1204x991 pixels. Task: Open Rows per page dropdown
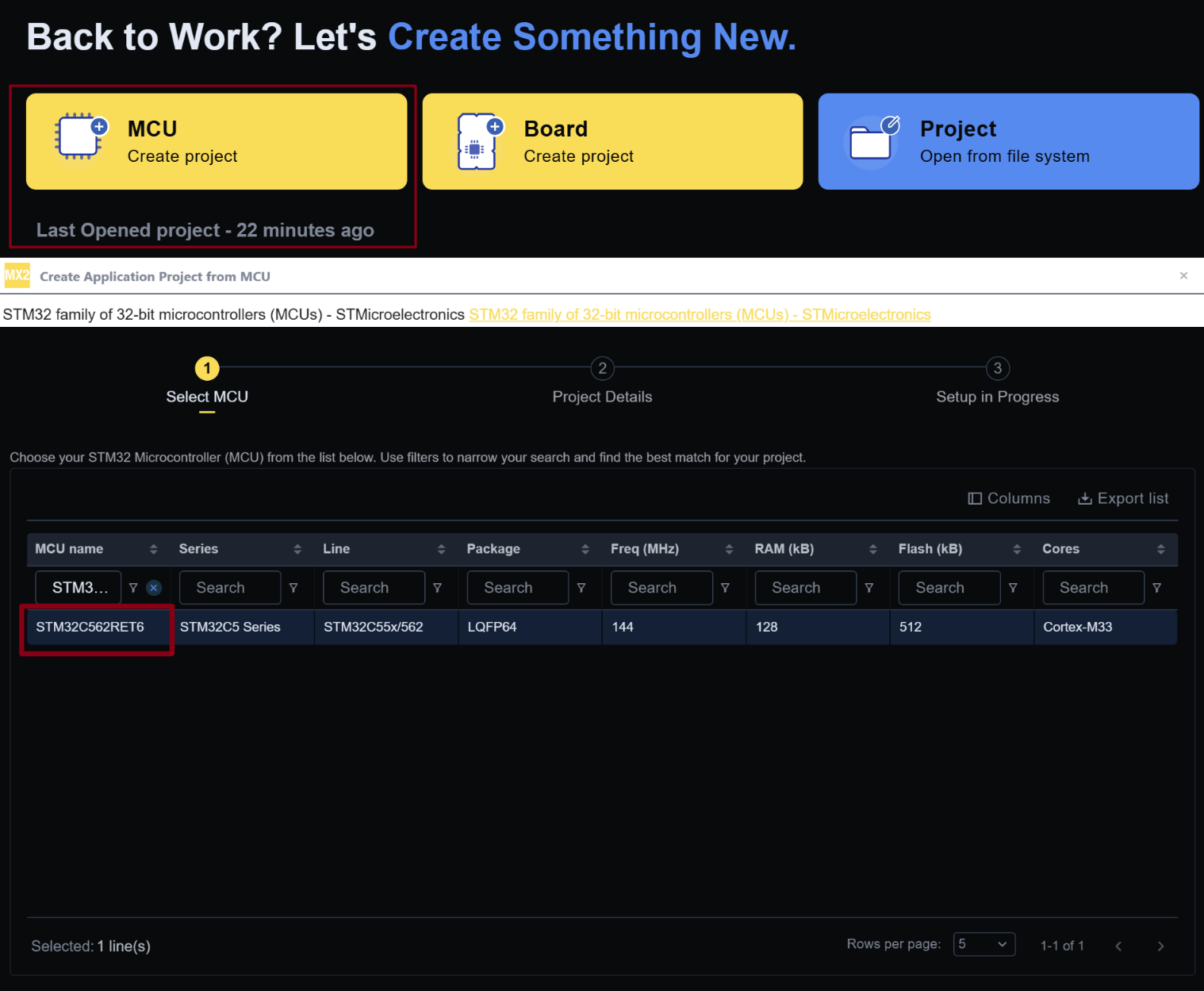click(984, 944)
